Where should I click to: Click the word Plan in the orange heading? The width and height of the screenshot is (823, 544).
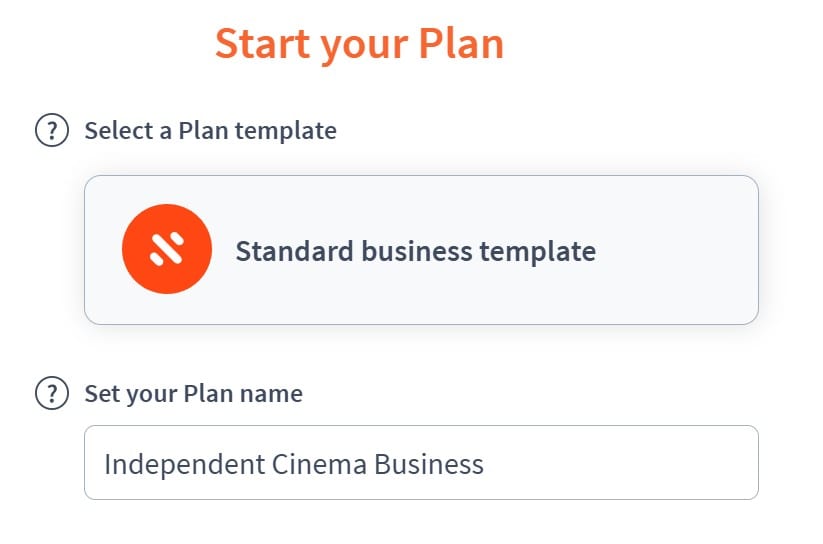pyautogui.click(x=461, y=43)
